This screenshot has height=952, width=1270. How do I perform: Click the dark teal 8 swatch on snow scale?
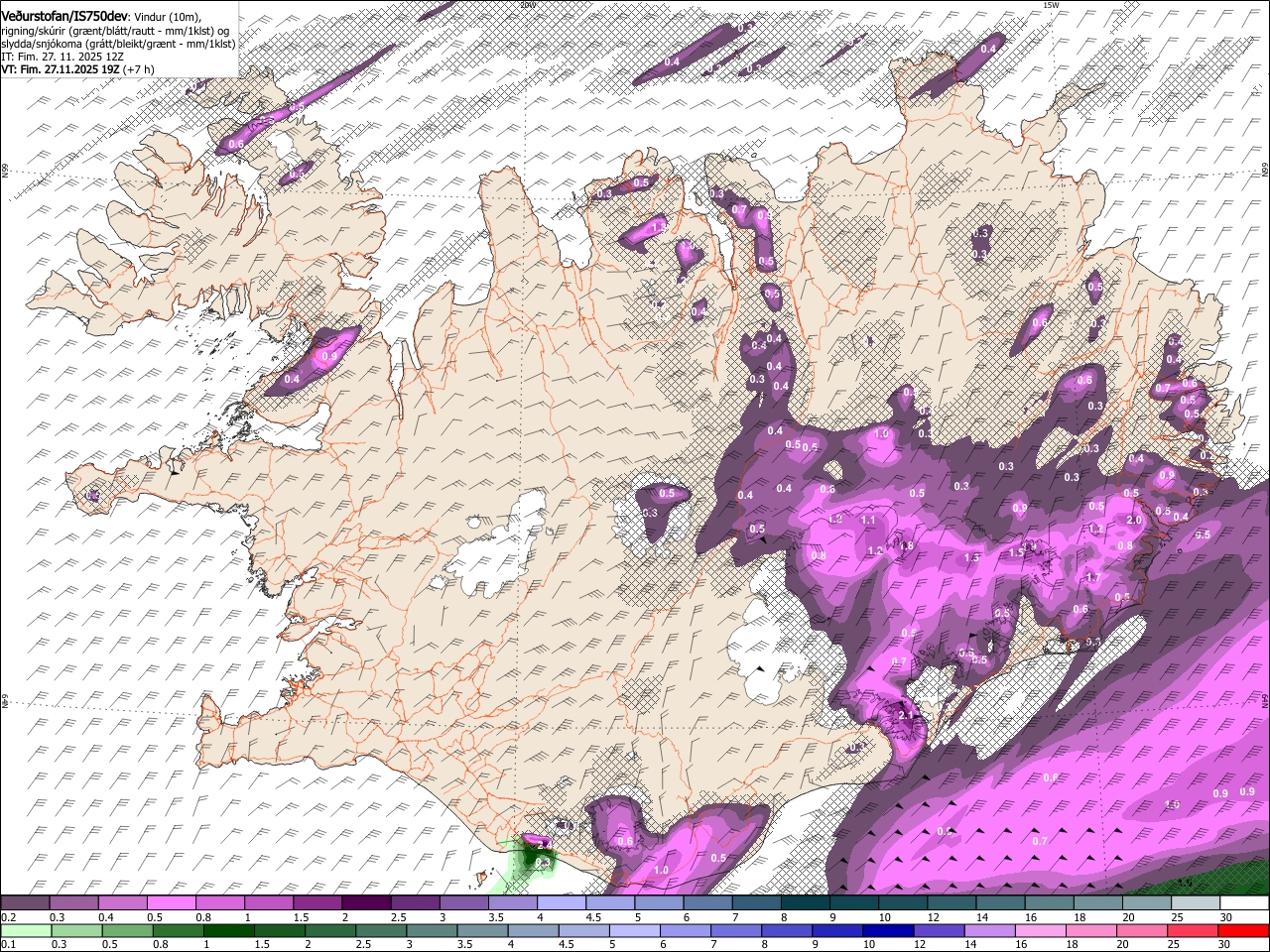coord(805,903)
